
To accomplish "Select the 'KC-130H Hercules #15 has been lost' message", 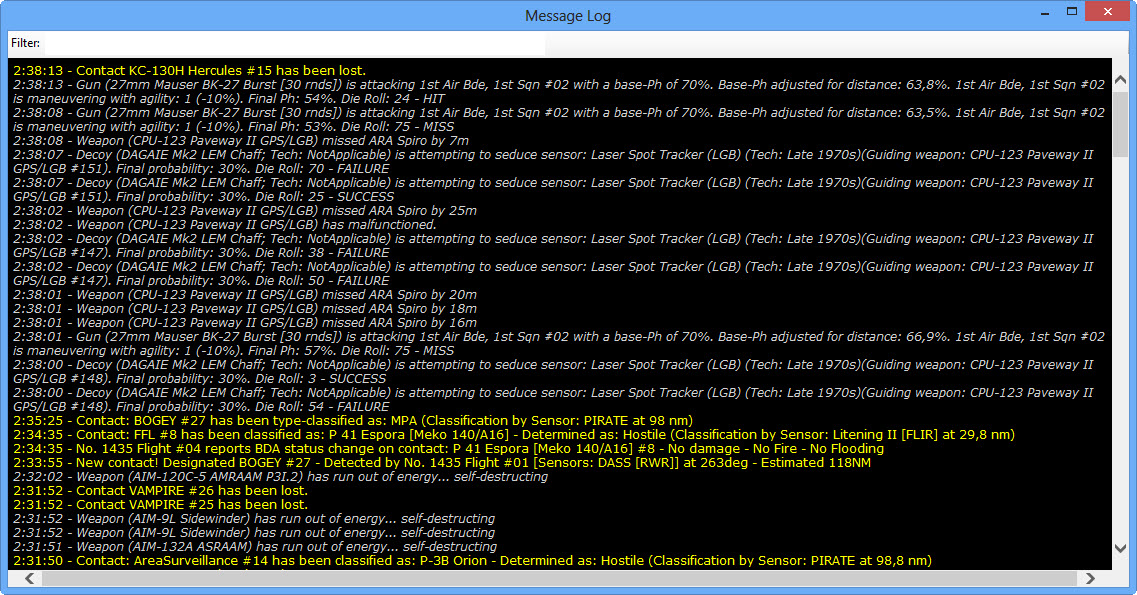I will click(x=189, y=71).
